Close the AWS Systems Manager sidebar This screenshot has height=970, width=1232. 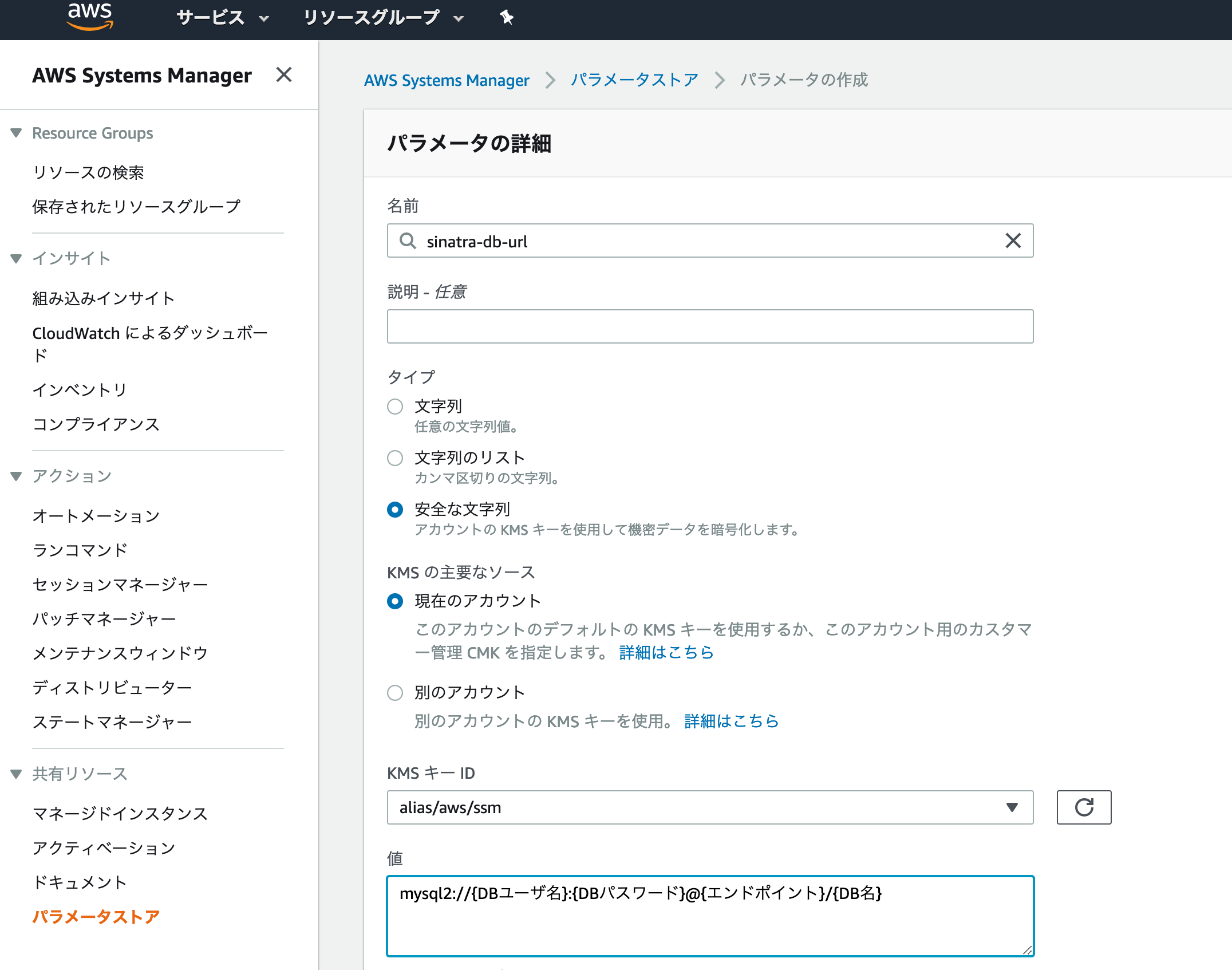pos(284,75)
